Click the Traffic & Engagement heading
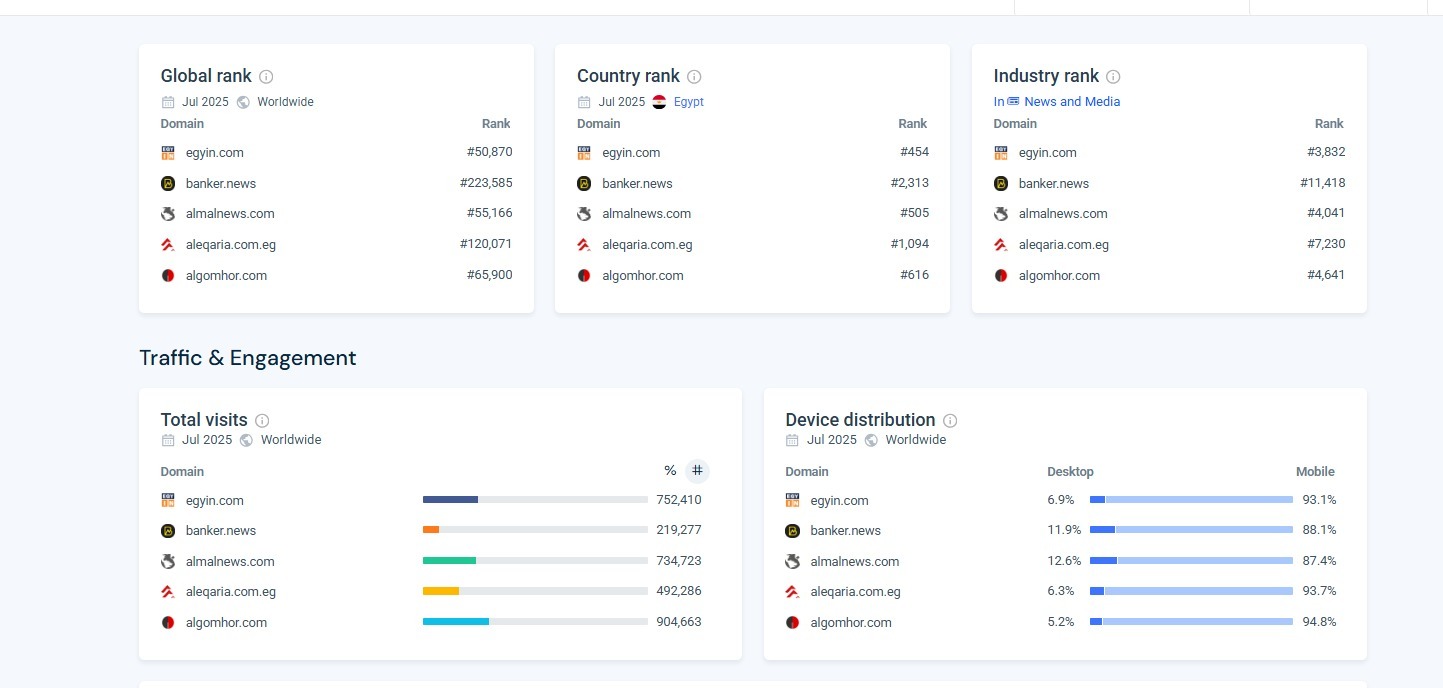Screen dimensions: 1443x688 coord(248,358)
